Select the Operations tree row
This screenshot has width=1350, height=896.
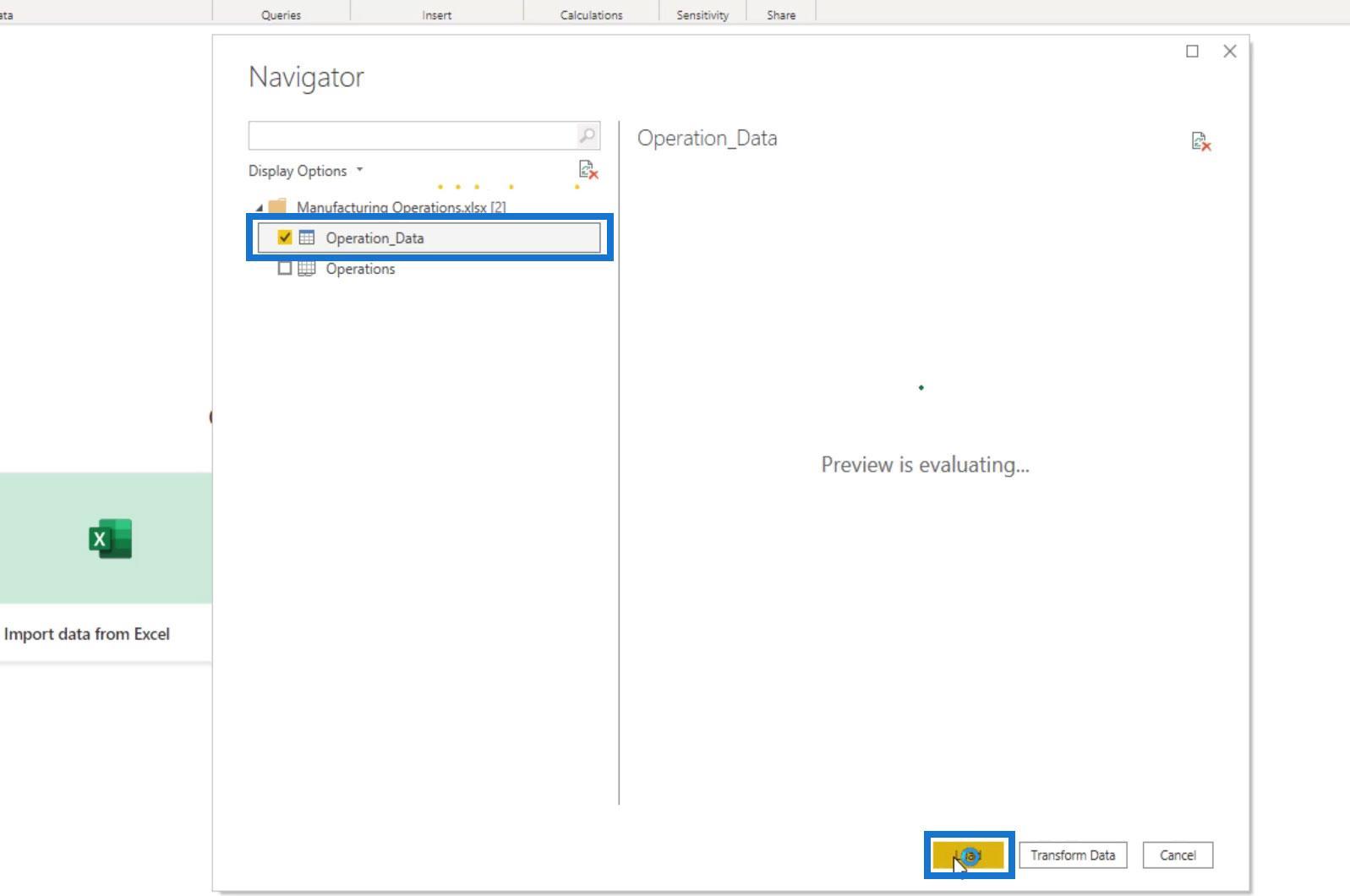[x=429, y=269]
